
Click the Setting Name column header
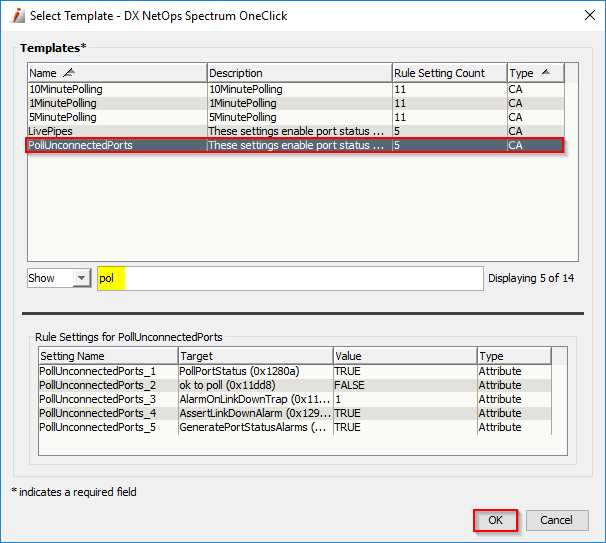108,356
